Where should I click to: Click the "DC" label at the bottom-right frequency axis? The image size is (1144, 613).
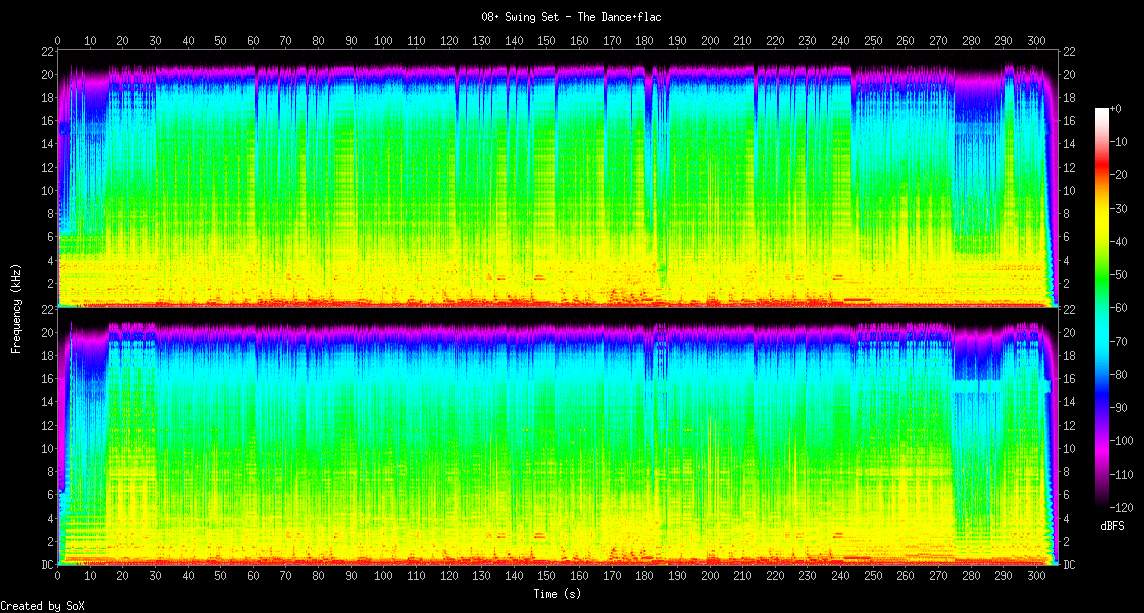1069,565
